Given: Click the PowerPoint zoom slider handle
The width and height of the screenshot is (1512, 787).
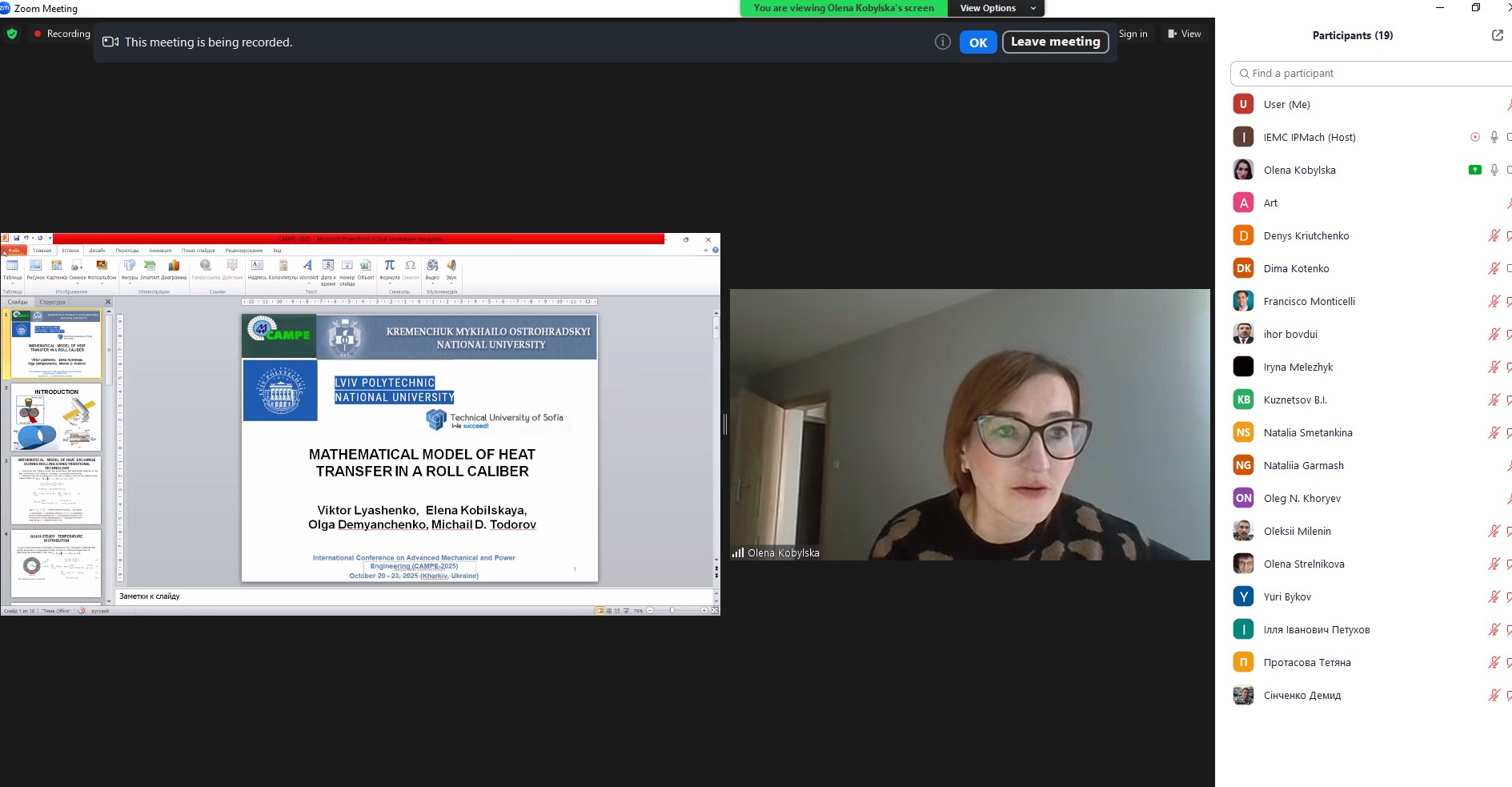Looking at the screenshot, I should pyautogui.click(x=672, y=611).
